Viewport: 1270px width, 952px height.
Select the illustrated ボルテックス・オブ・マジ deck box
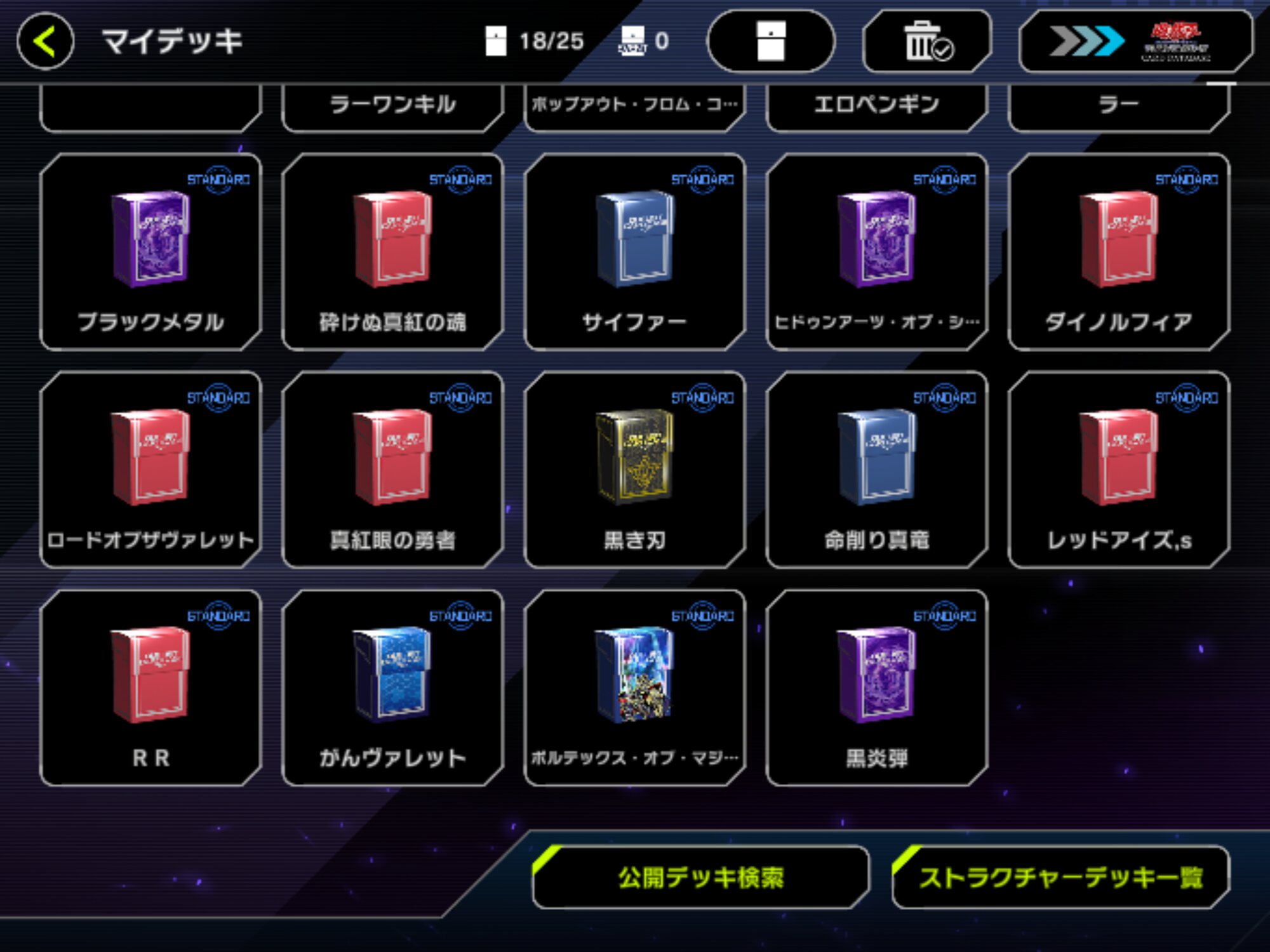(x=634, y=688)
